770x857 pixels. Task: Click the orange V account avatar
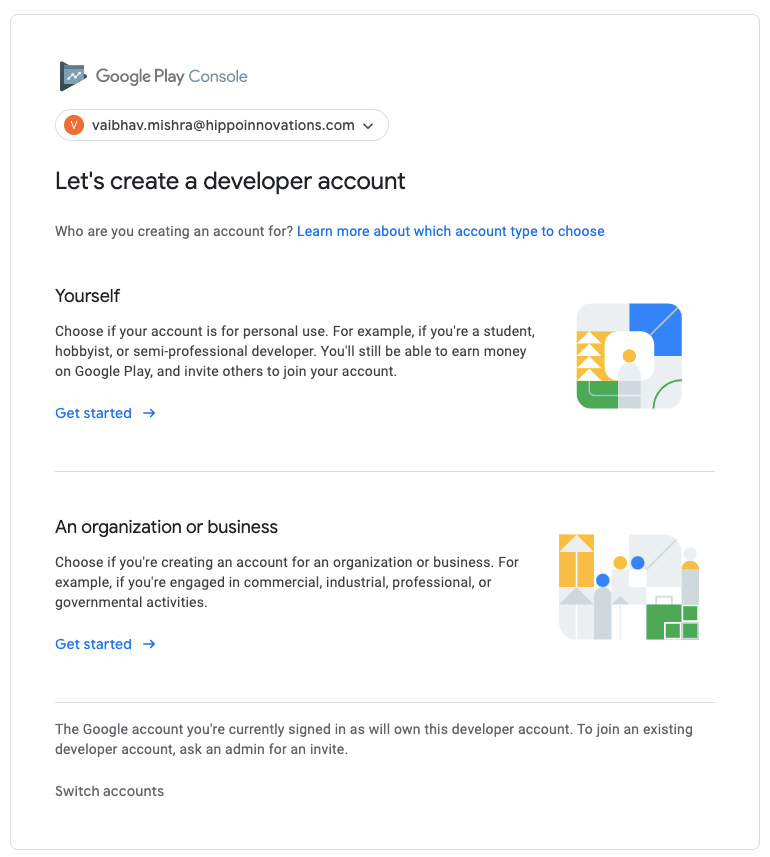tap(73, 125)
